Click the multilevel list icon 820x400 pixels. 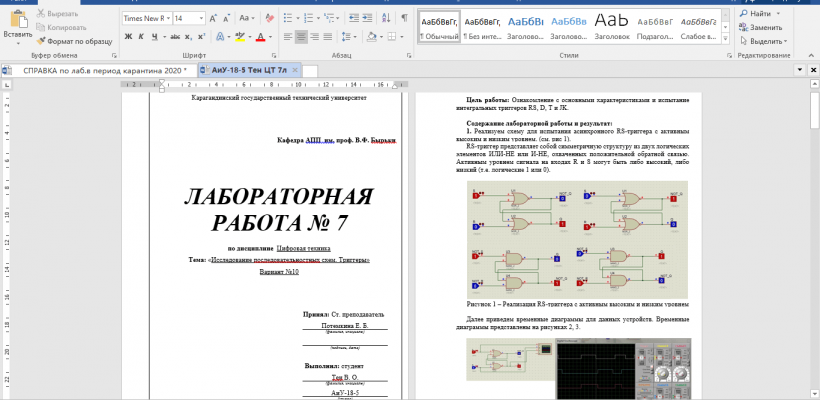pos(329,18)
